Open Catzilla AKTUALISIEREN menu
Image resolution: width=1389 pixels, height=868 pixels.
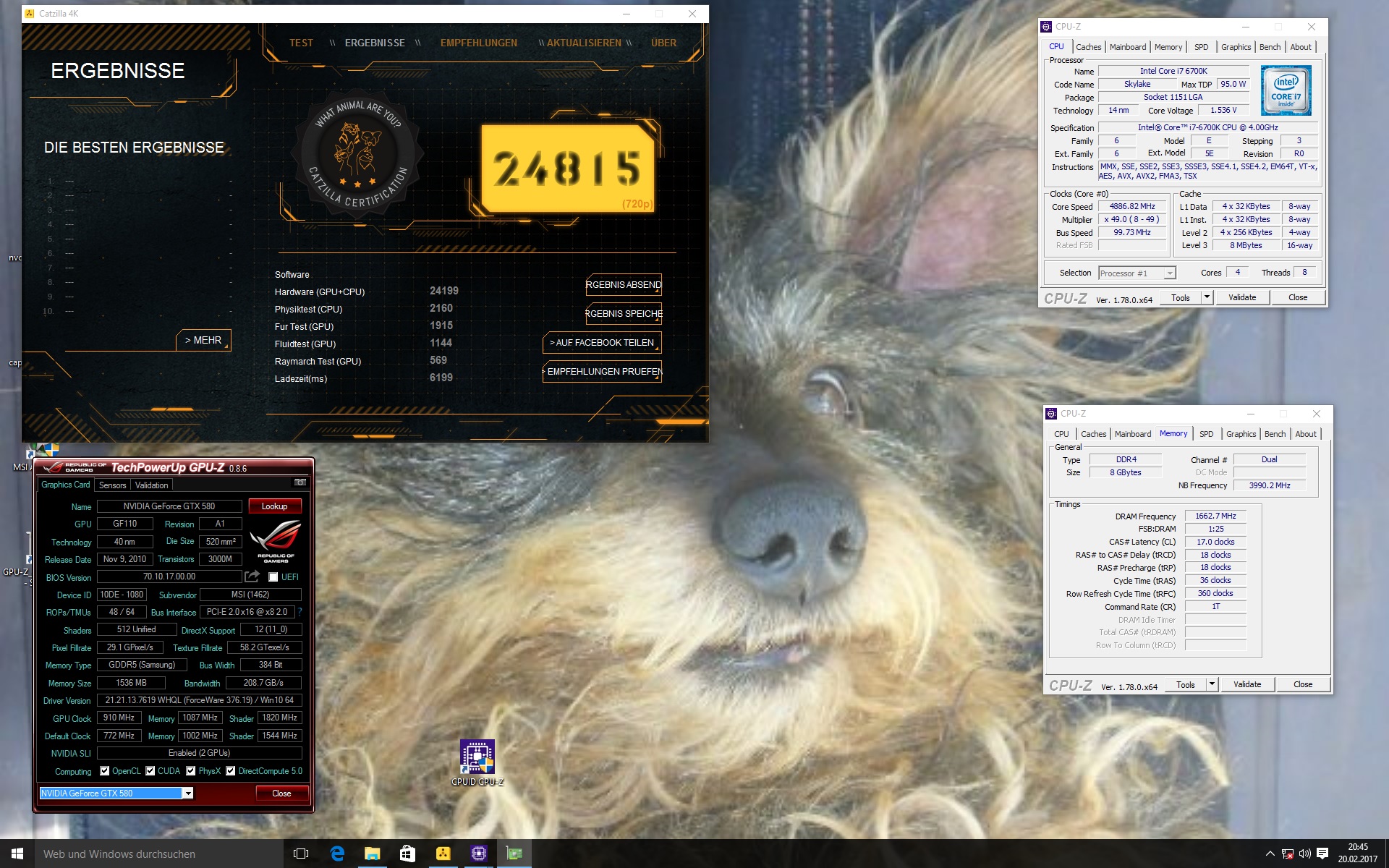point(584,43)
